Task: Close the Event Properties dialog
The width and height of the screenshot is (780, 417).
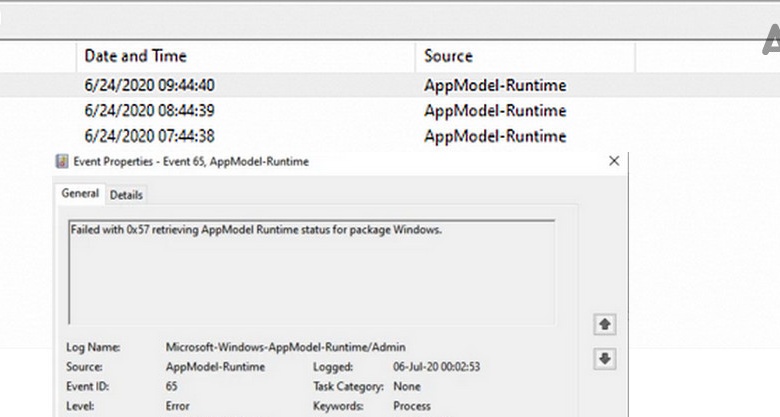Action: (614, 161)
